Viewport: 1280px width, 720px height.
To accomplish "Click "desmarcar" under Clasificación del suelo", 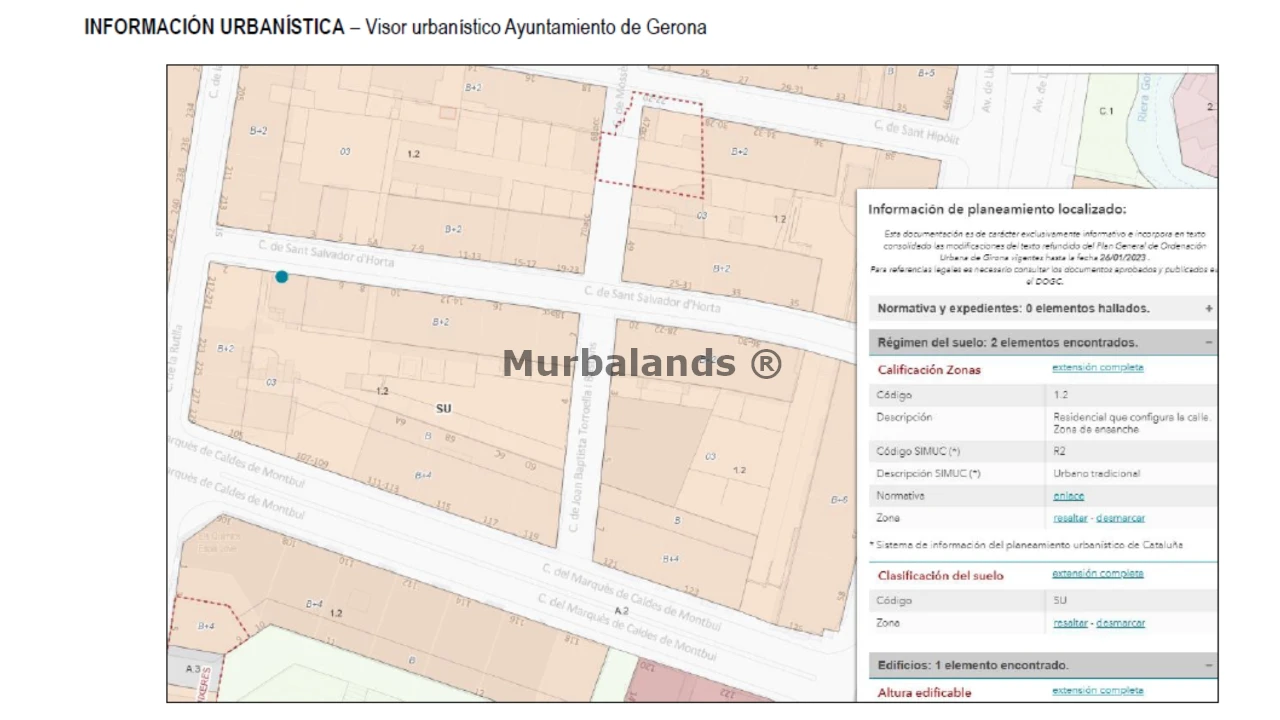I will pos(1120,623).
